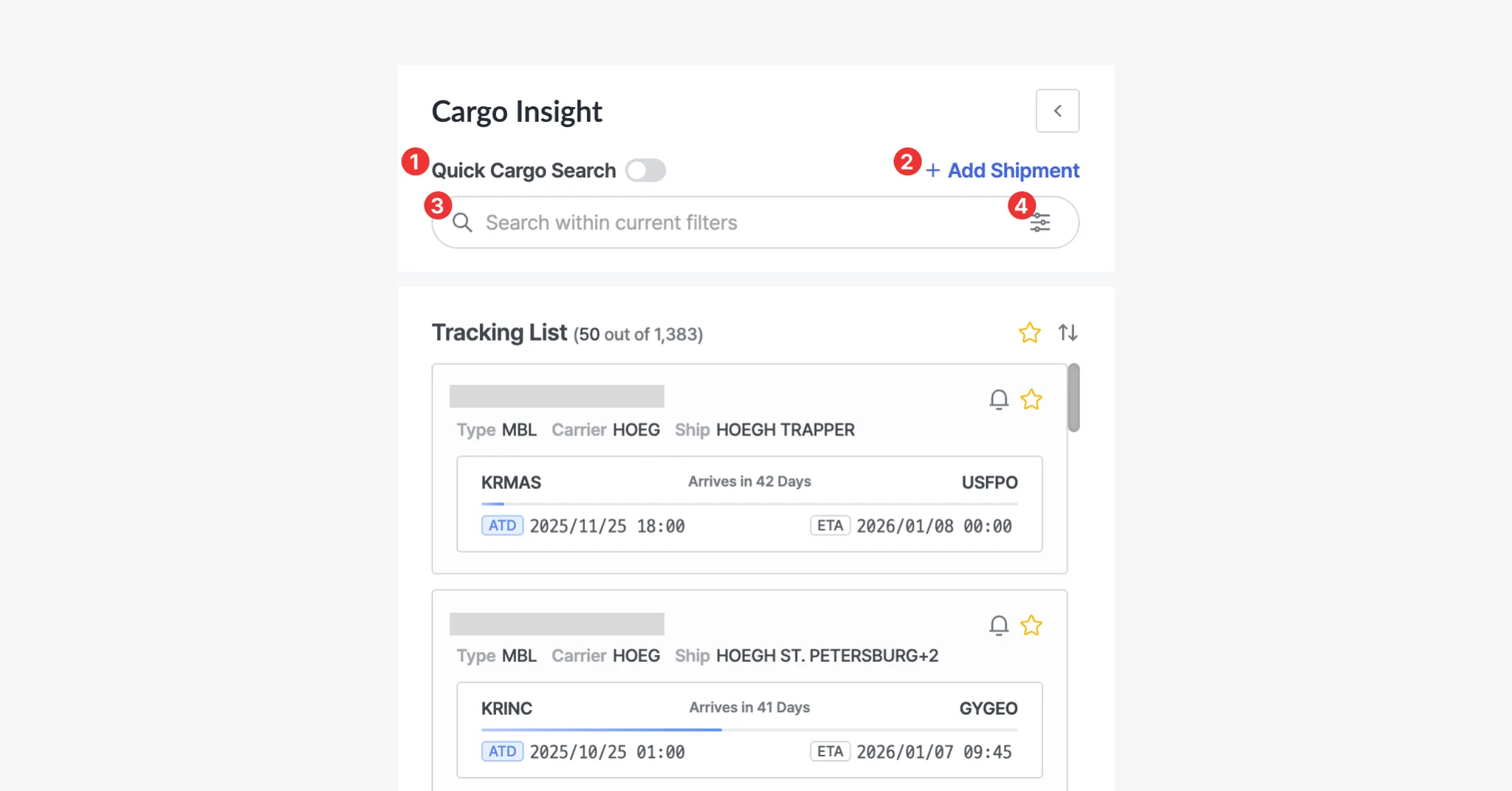Click the magnifier search icon

462,222
